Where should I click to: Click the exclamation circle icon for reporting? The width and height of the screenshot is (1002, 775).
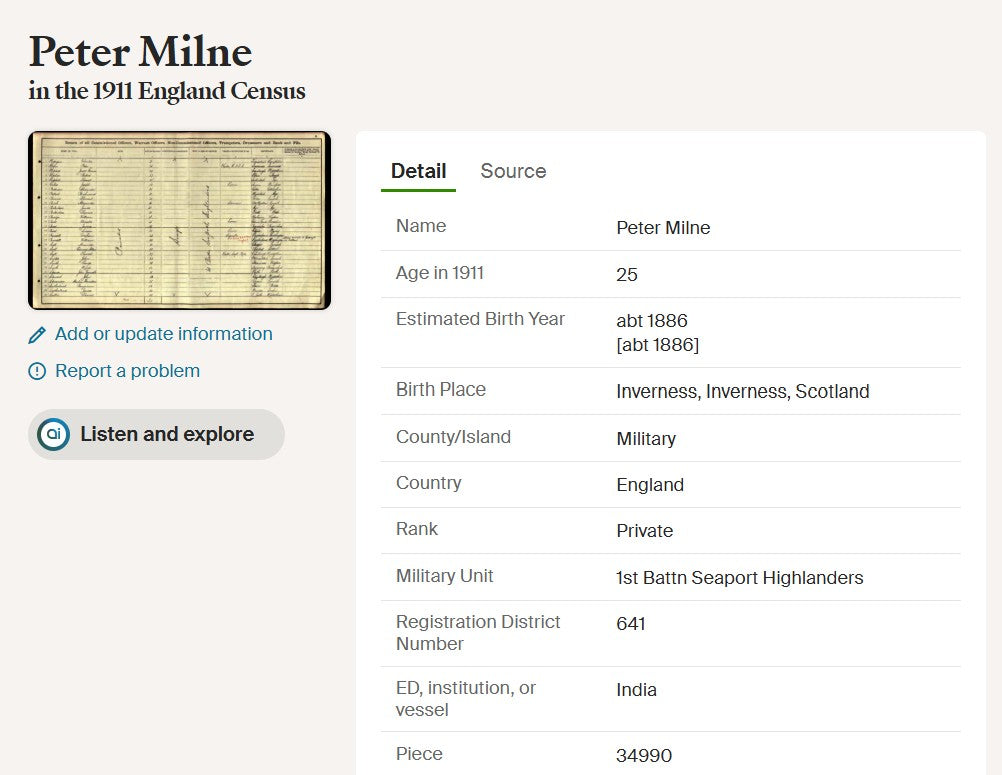(37, 371)
